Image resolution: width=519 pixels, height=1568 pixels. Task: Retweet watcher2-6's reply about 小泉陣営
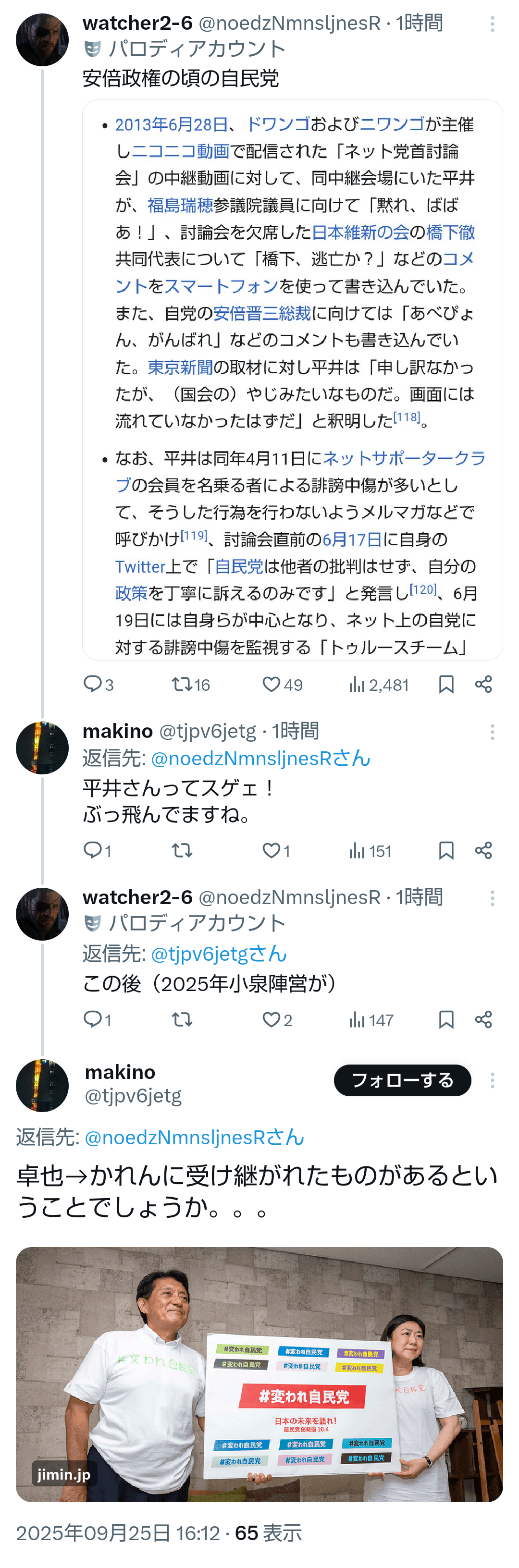182,1019
